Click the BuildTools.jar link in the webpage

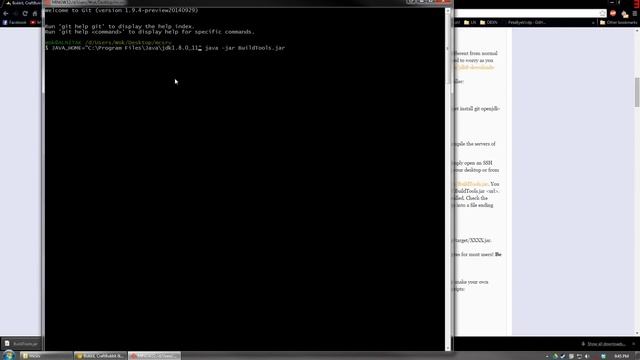[x=471, y=184]
